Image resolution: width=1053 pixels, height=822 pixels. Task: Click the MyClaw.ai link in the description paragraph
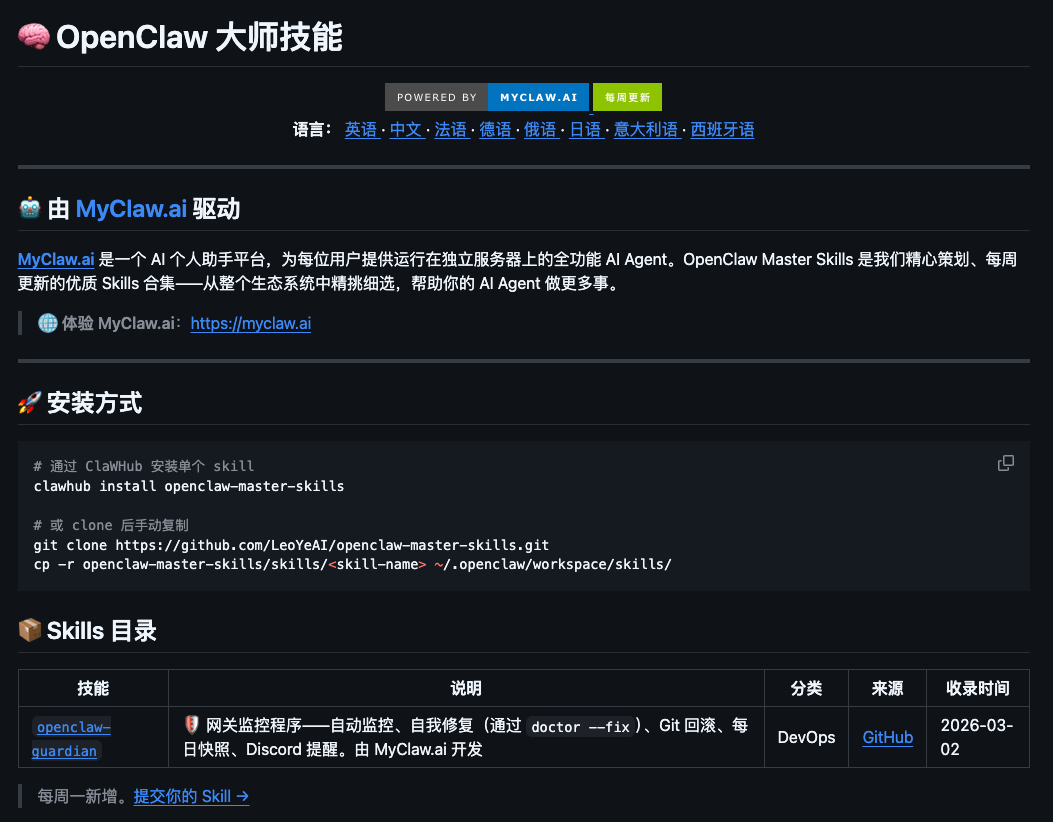[55, 259]
